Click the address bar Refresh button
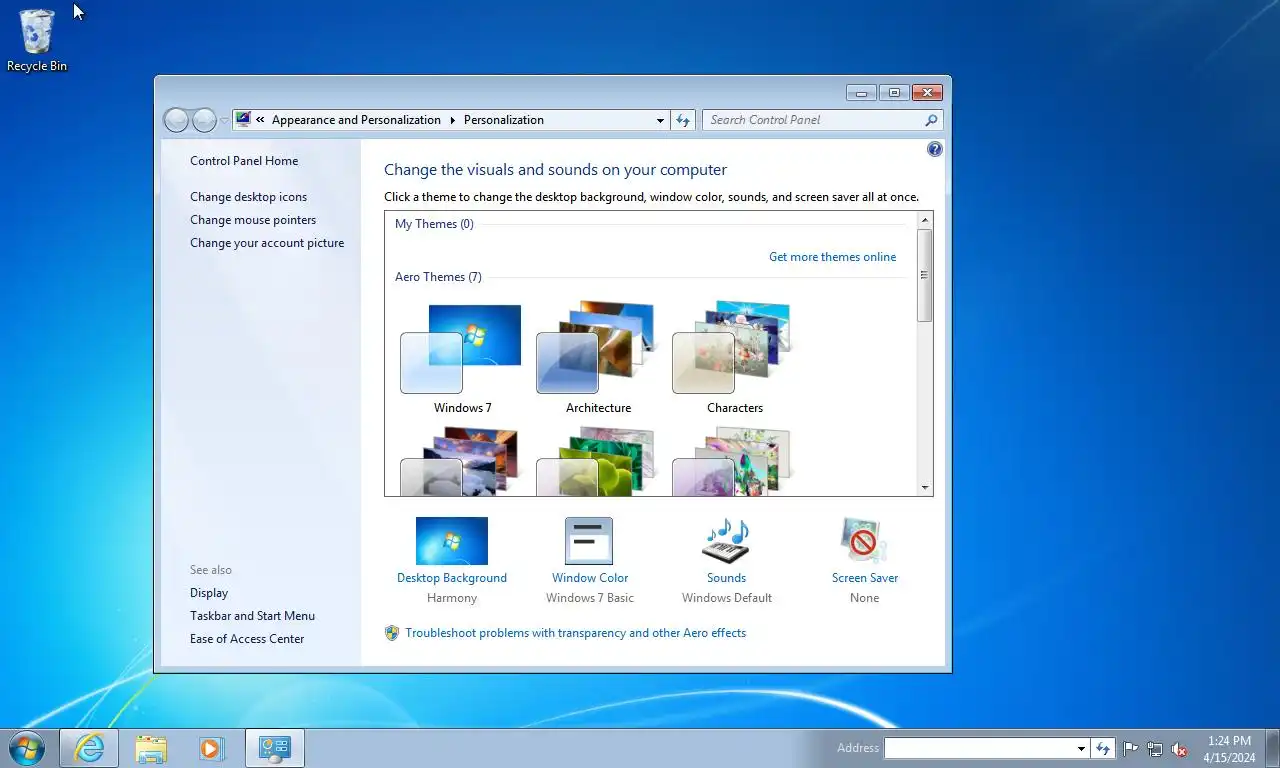 coord(683,120)
